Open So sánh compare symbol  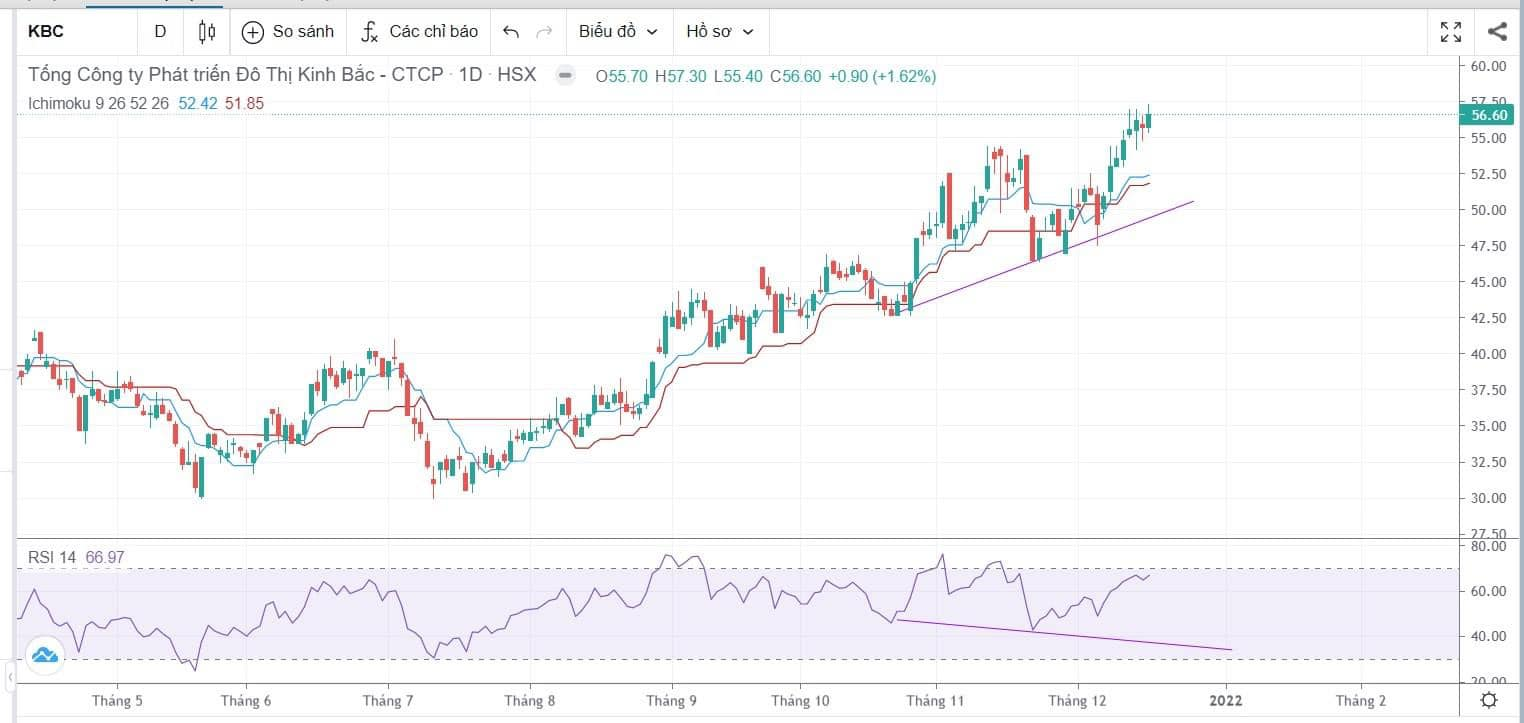(x=288, y=31)
